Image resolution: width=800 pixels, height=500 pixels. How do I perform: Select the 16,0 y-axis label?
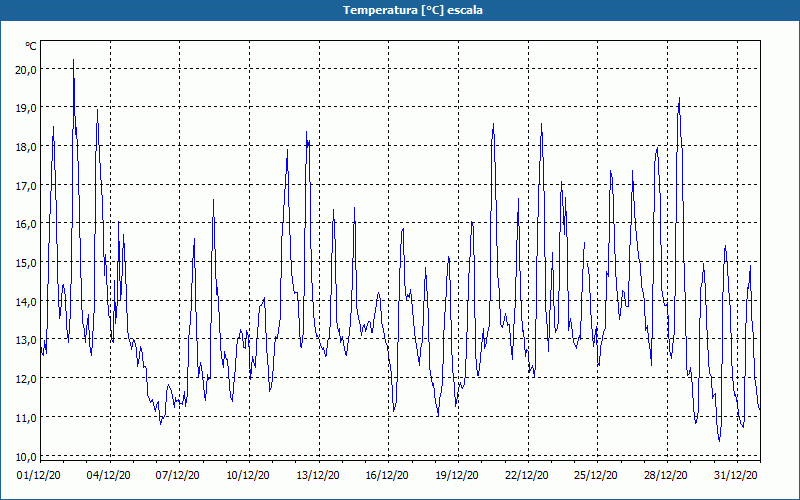(26, 224)
